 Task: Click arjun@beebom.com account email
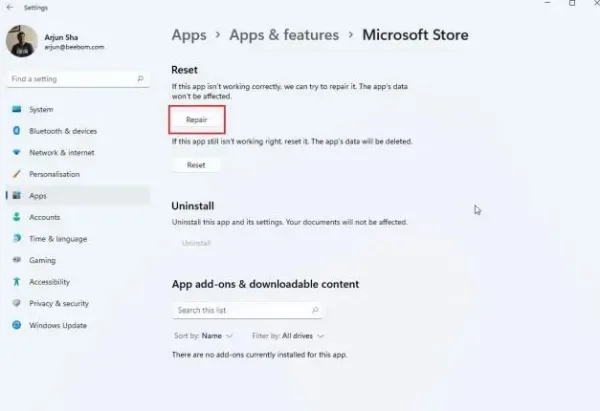click(x=74, y=47)
